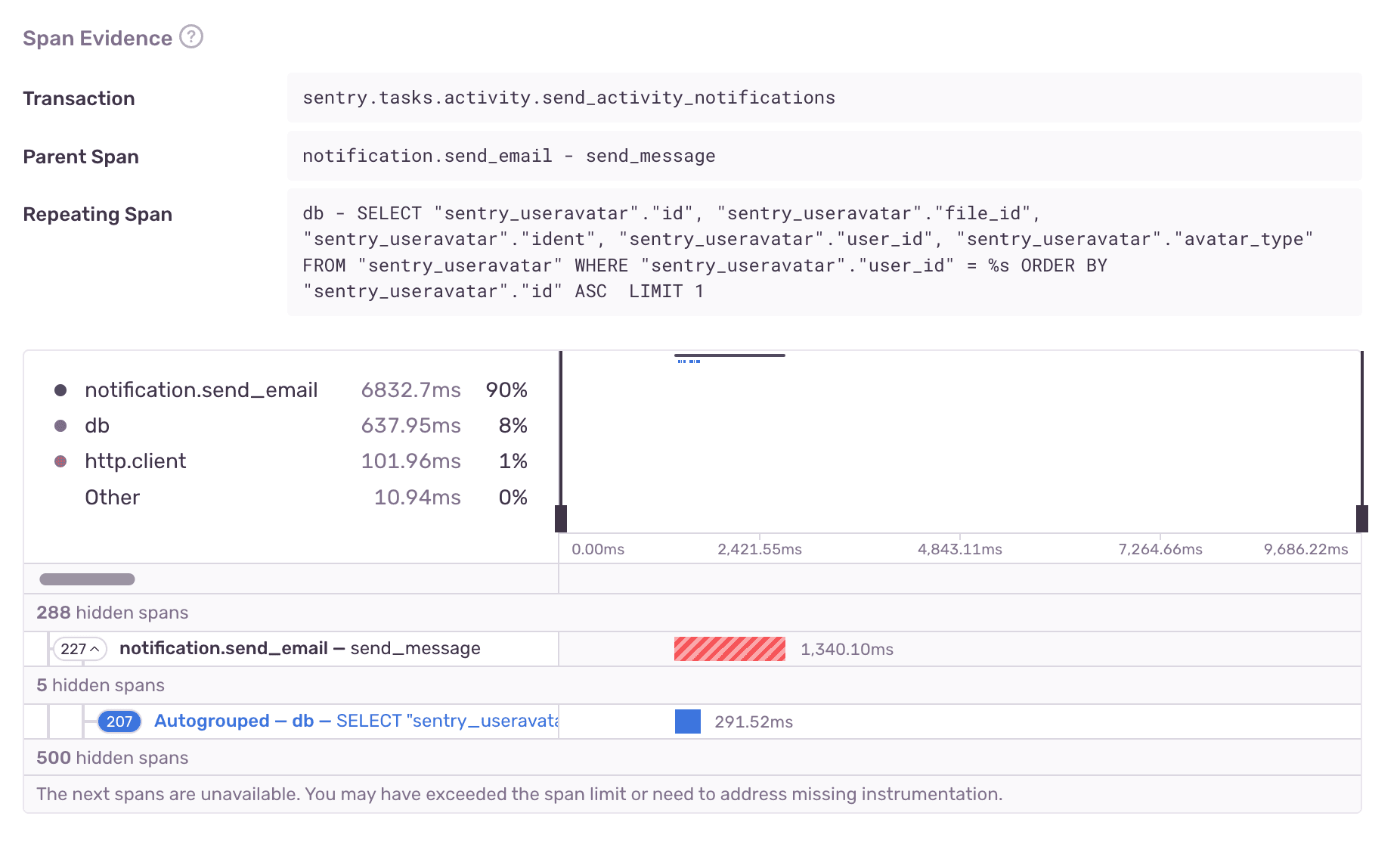Collapse the 227-span send_message group
Image resolution: width=1400 pixels, height=844 pixels.
point(79,648)
